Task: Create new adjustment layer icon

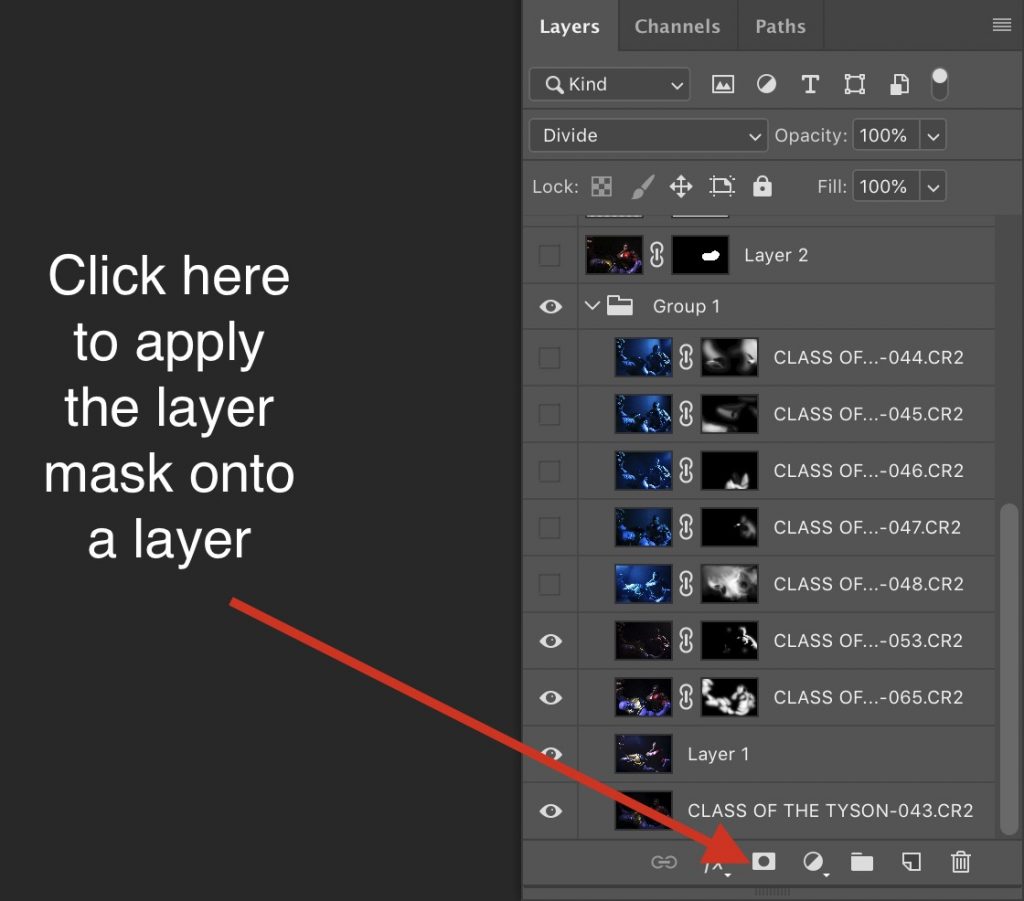Action: click(814, 862)
